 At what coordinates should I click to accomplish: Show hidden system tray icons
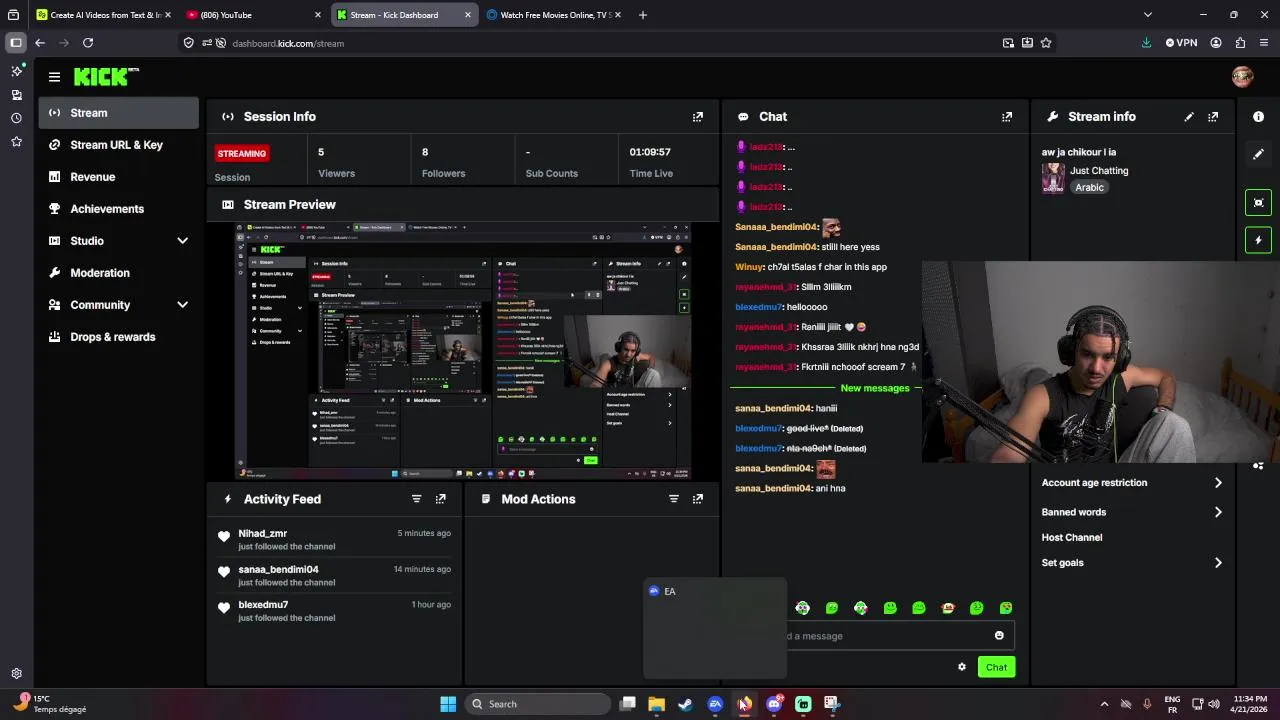(x=1104, y=704)
